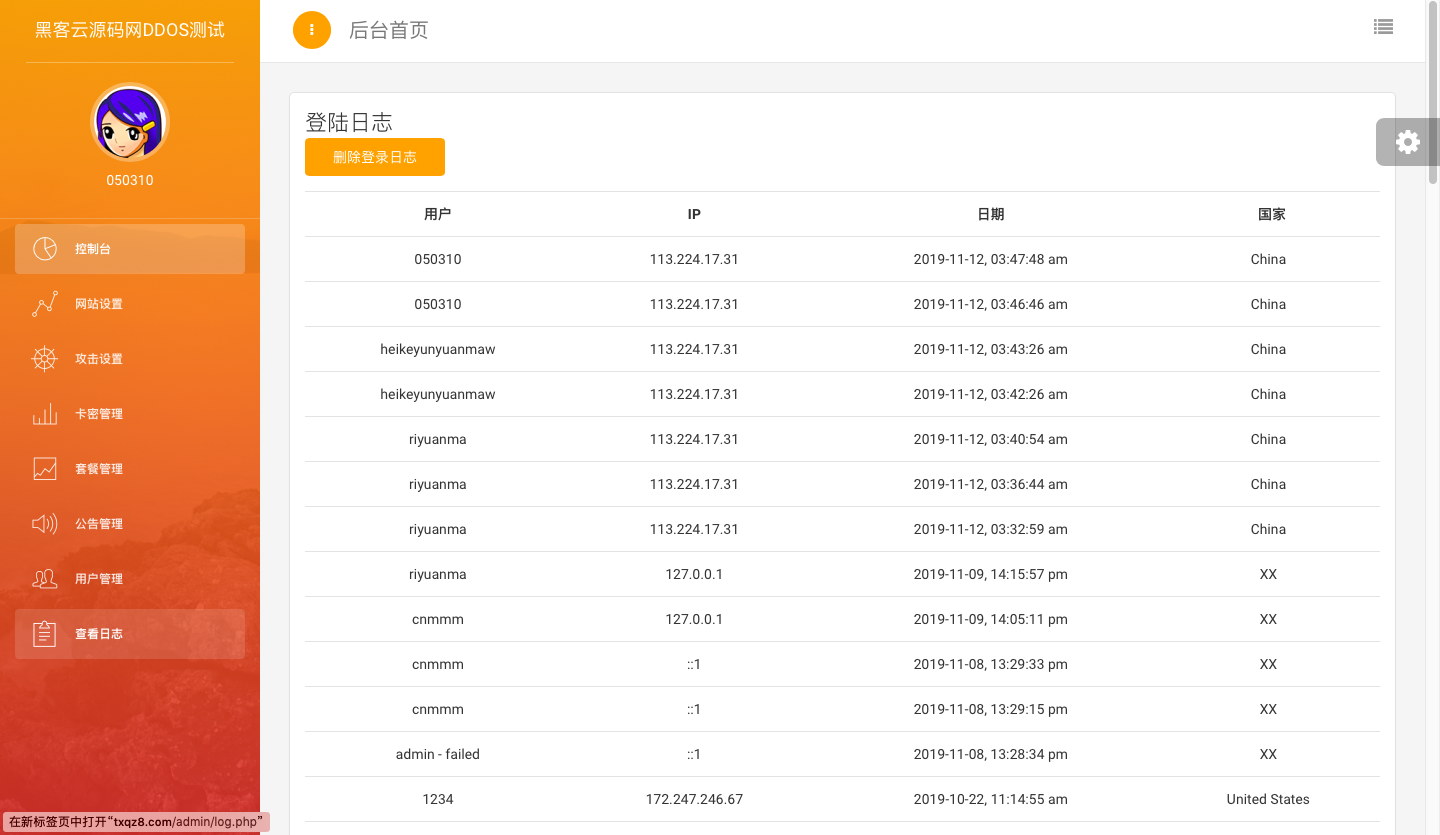Click the user avatar image
This screenshot has width=1440, height=835.
130,123
